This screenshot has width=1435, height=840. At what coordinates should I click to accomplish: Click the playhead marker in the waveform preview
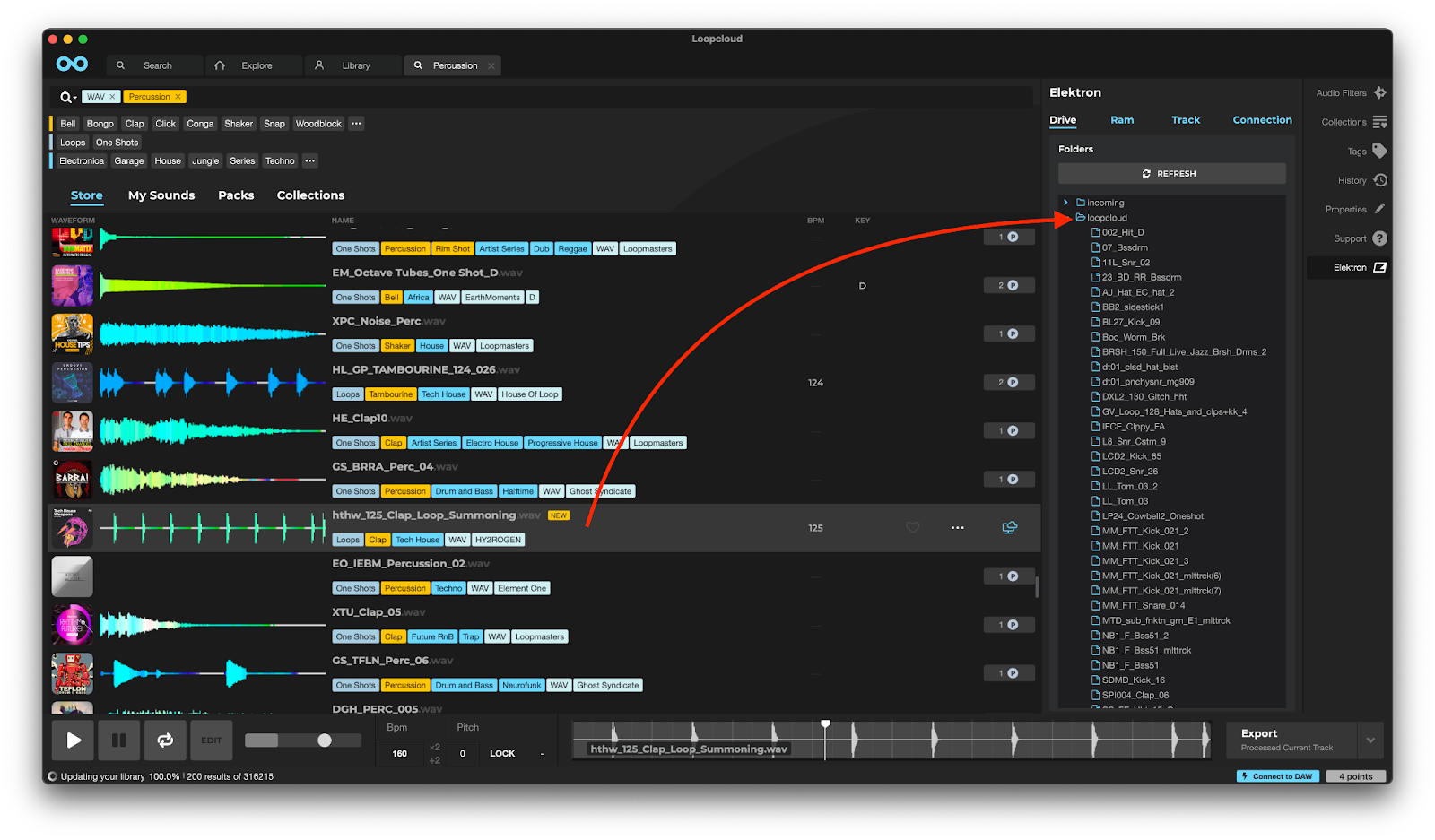click(825, 723)
